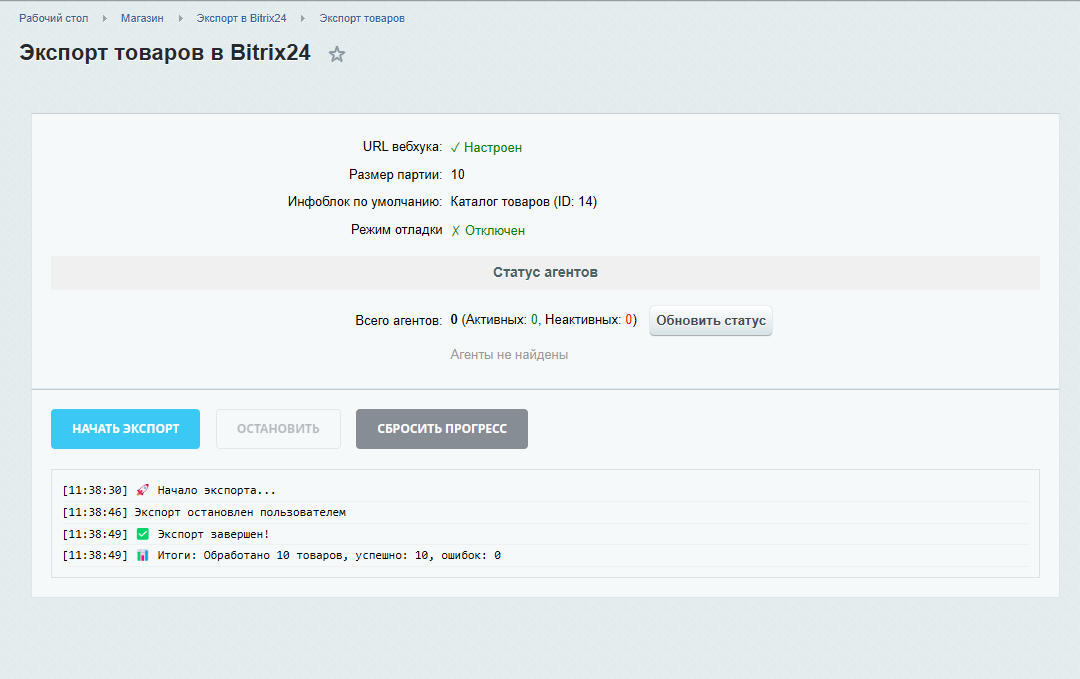Click Агенты не найдены message
The image size is (1080, 679).
tap(509, 355)
